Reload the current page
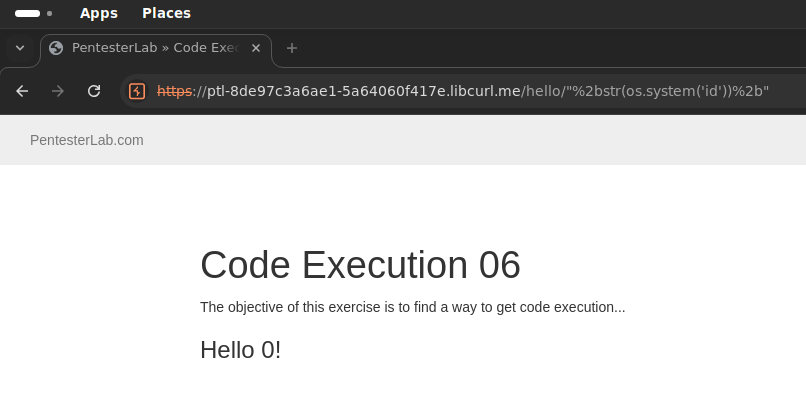 pos(94,91)
